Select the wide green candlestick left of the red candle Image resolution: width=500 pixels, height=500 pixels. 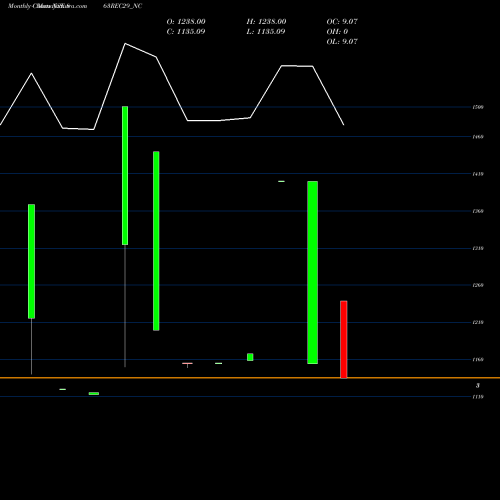[312, 272]
